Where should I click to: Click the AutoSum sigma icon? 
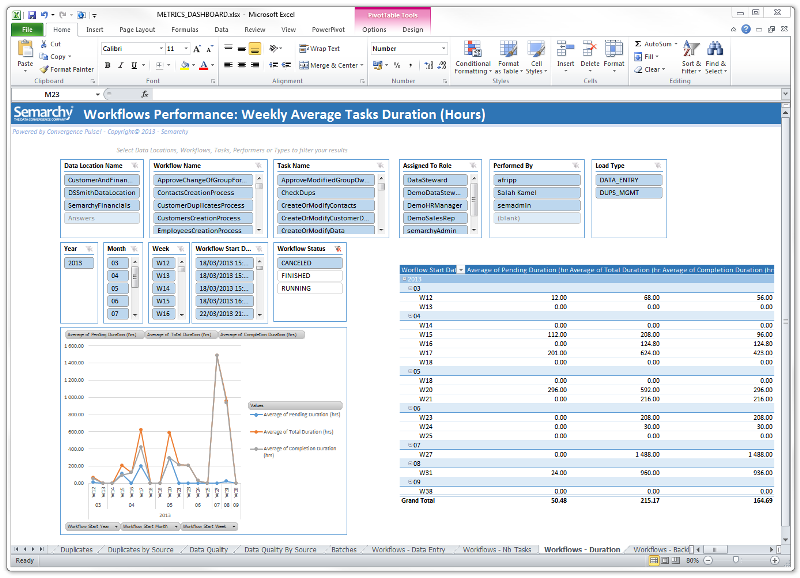(x=638, y=44)
